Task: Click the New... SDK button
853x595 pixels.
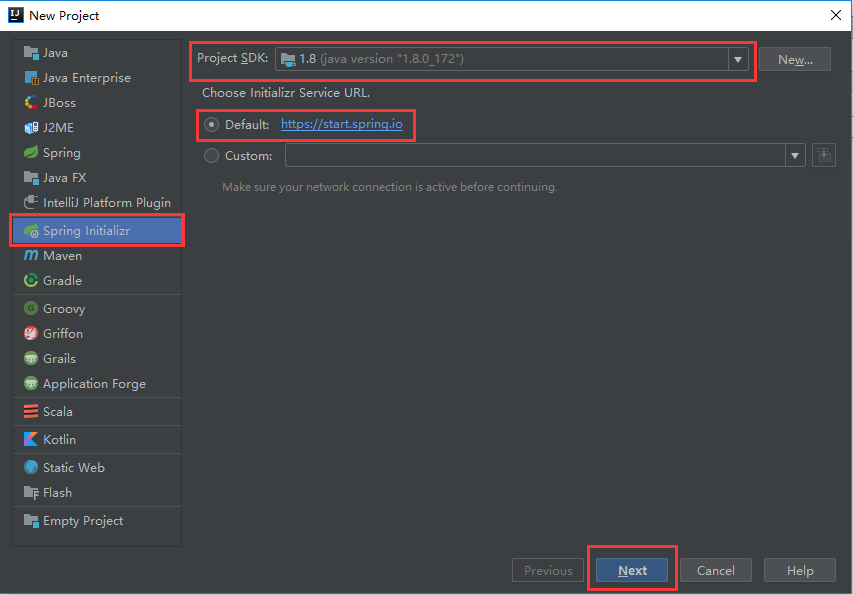Action: tap(795, 59)
